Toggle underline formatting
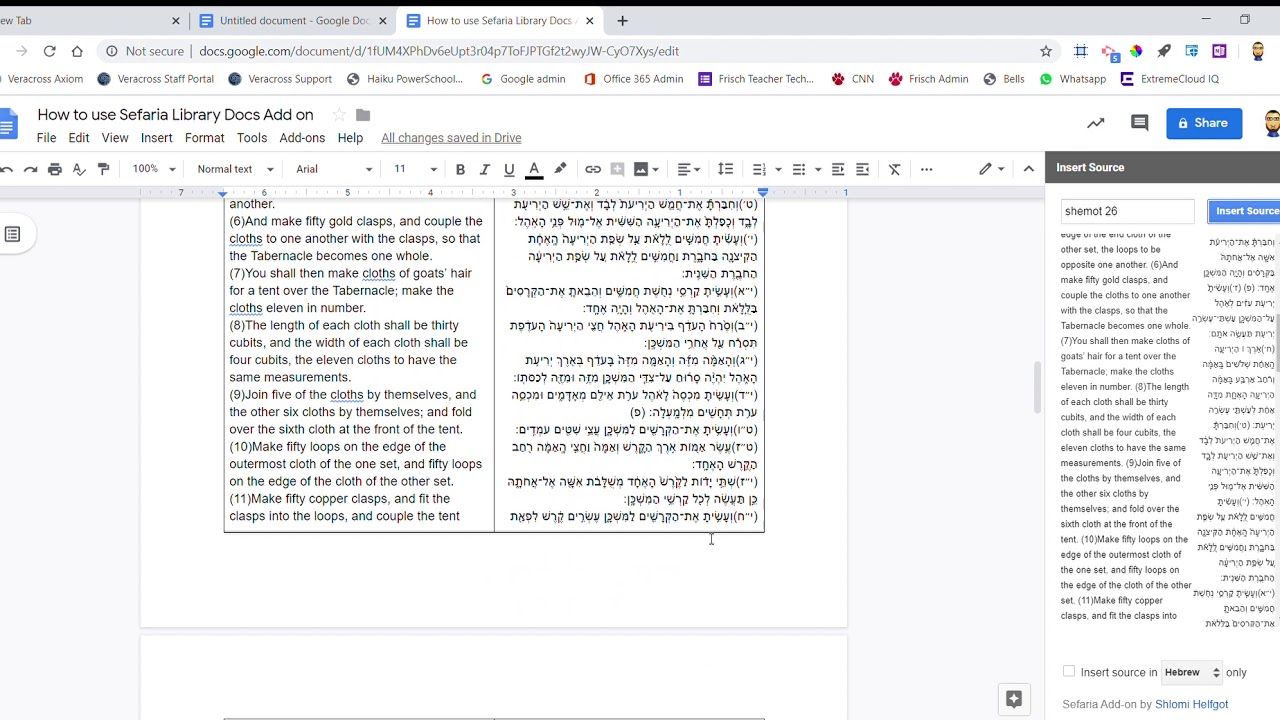The image size is (1280, 720). (509, 169)
